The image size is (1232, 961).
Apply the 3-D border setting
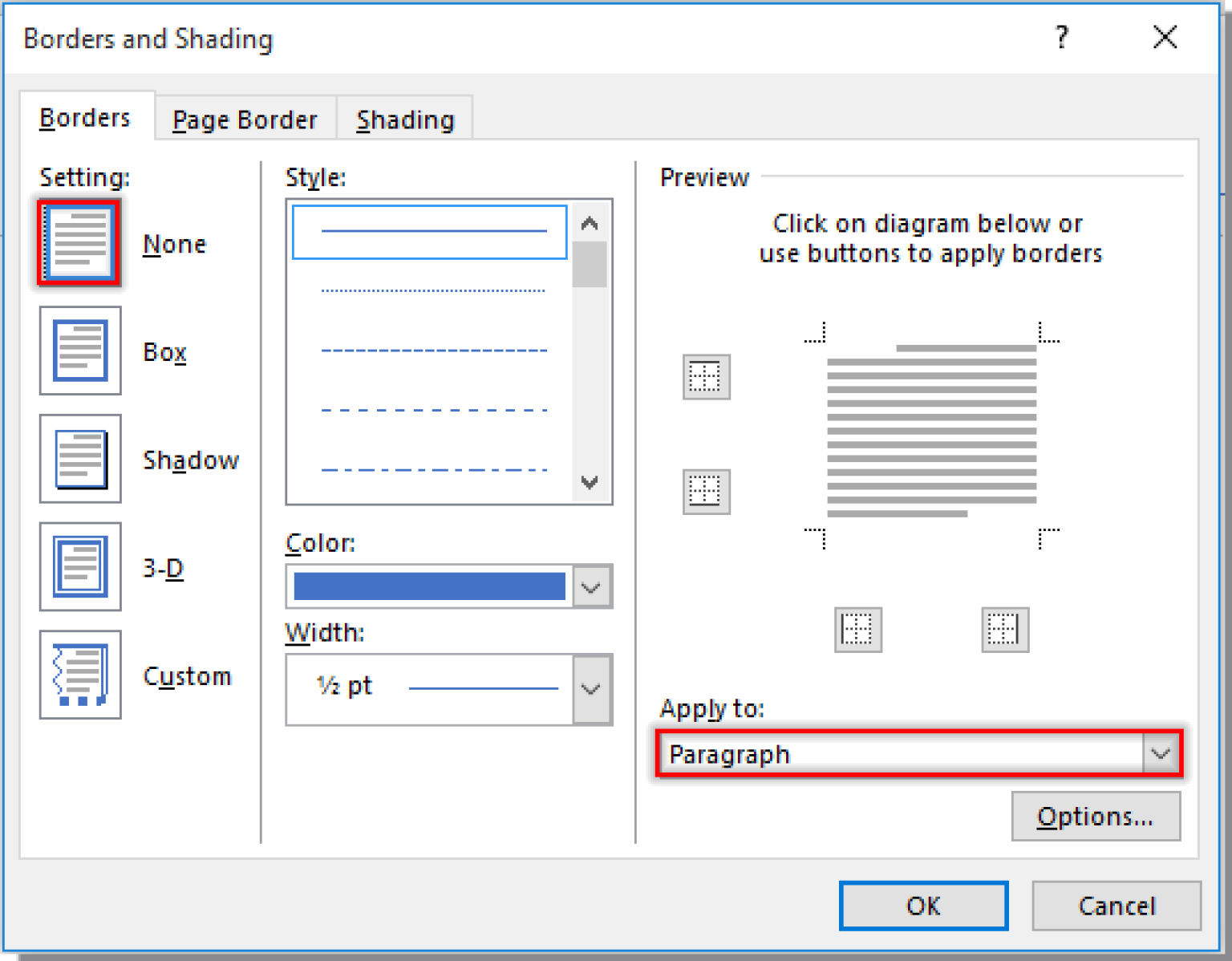tap(79, 566)
